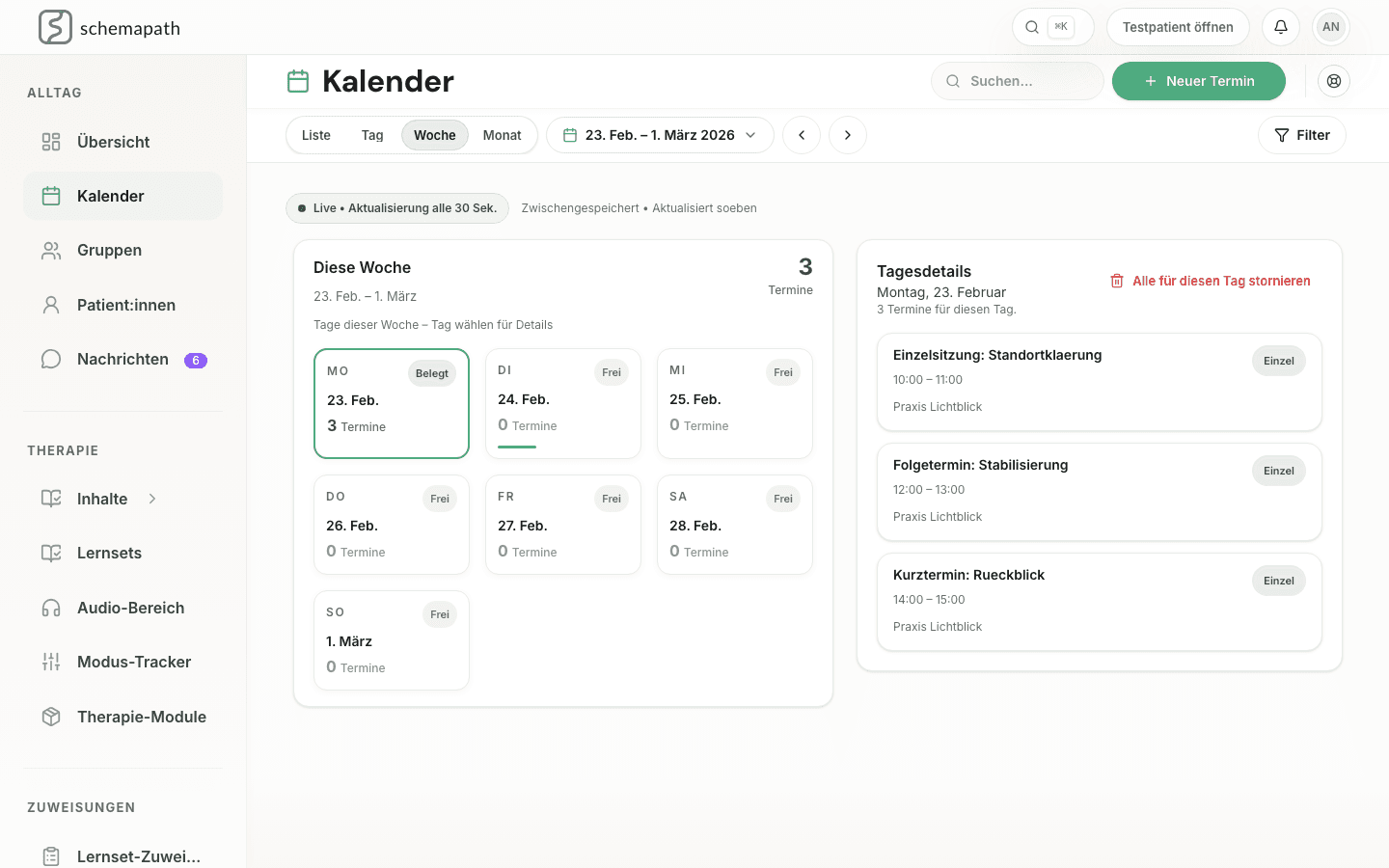Open the Gruppen section icon
Screen dimensions: 1389x868
tap(50, 250)
